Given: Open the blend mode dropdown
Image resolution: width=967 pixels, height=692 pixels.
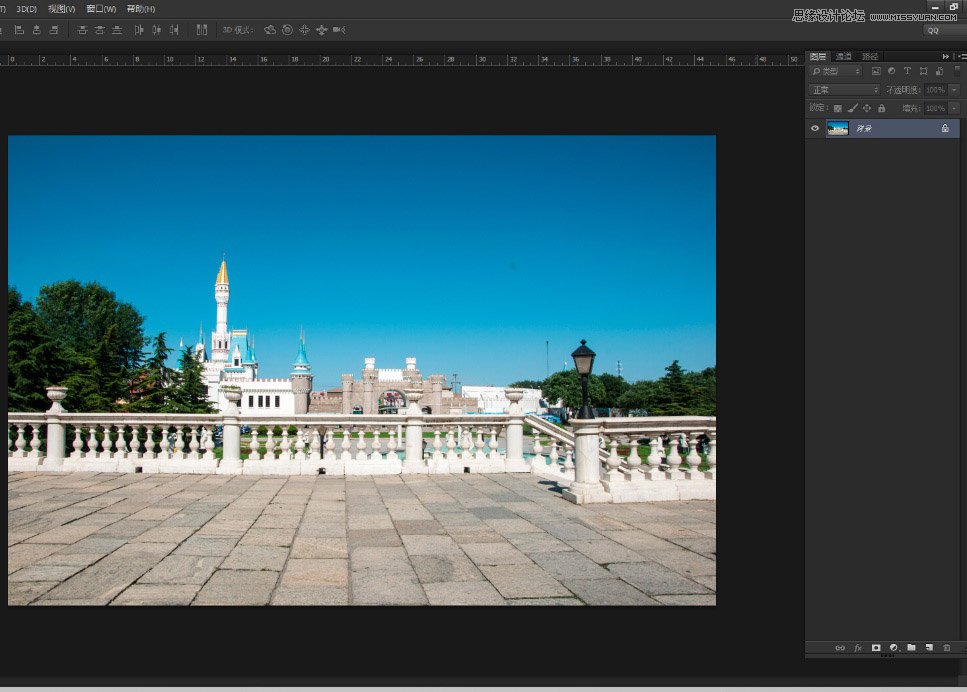Looking at the screenshot, I should point(844,90).
